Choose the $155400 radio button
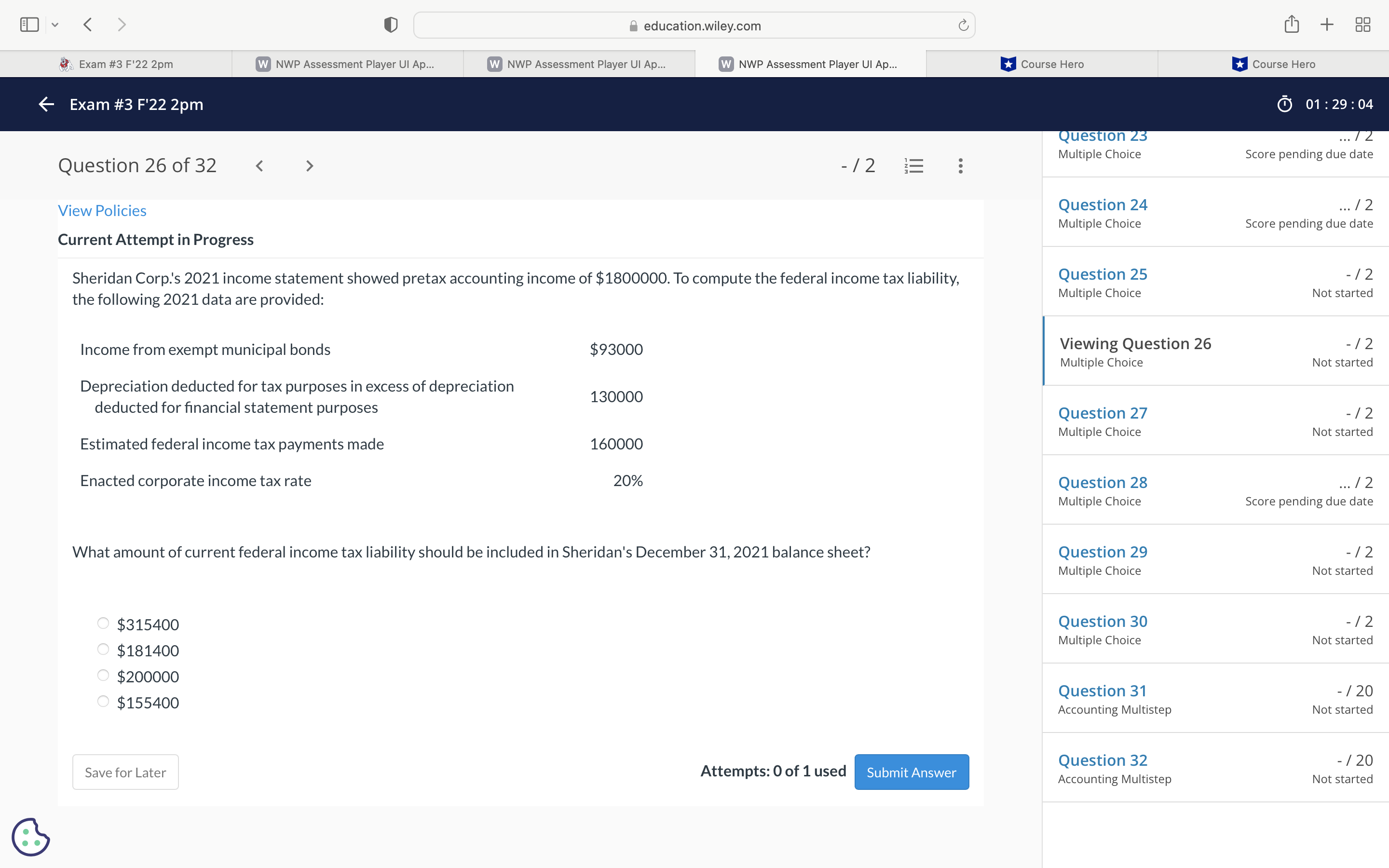This screenshot has height=868, width=1389. click(x=103, y=702)
